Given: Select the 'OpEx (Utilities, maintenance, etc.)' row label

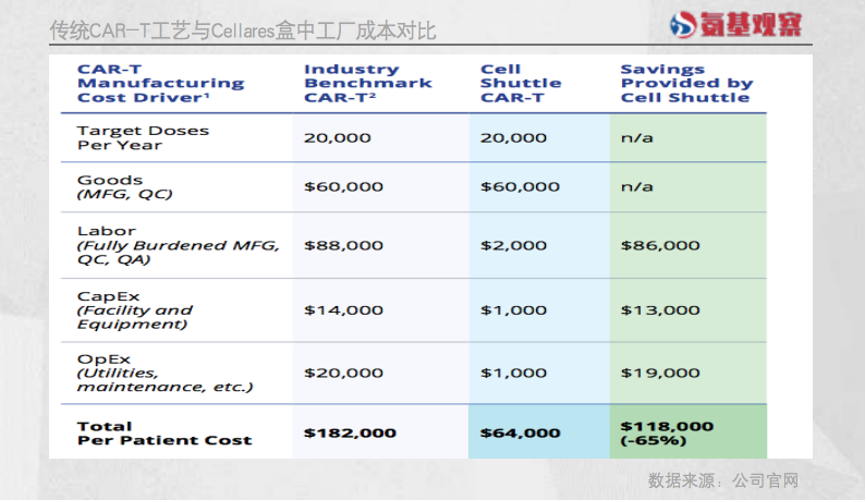Looking at the screenshot, I should click(x=165, y=373).
